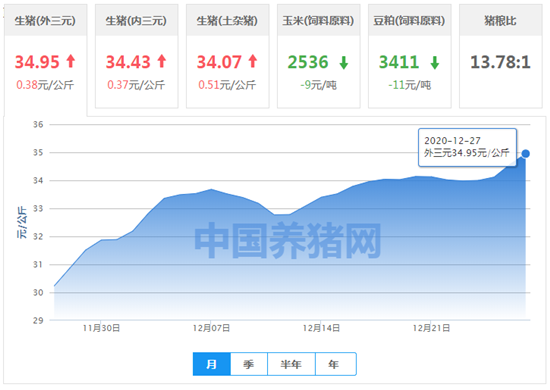Click the 12月21日 date label on axis
Image resolution: width=550 pixels, height=390 pixels.
[x=431, y=328]
